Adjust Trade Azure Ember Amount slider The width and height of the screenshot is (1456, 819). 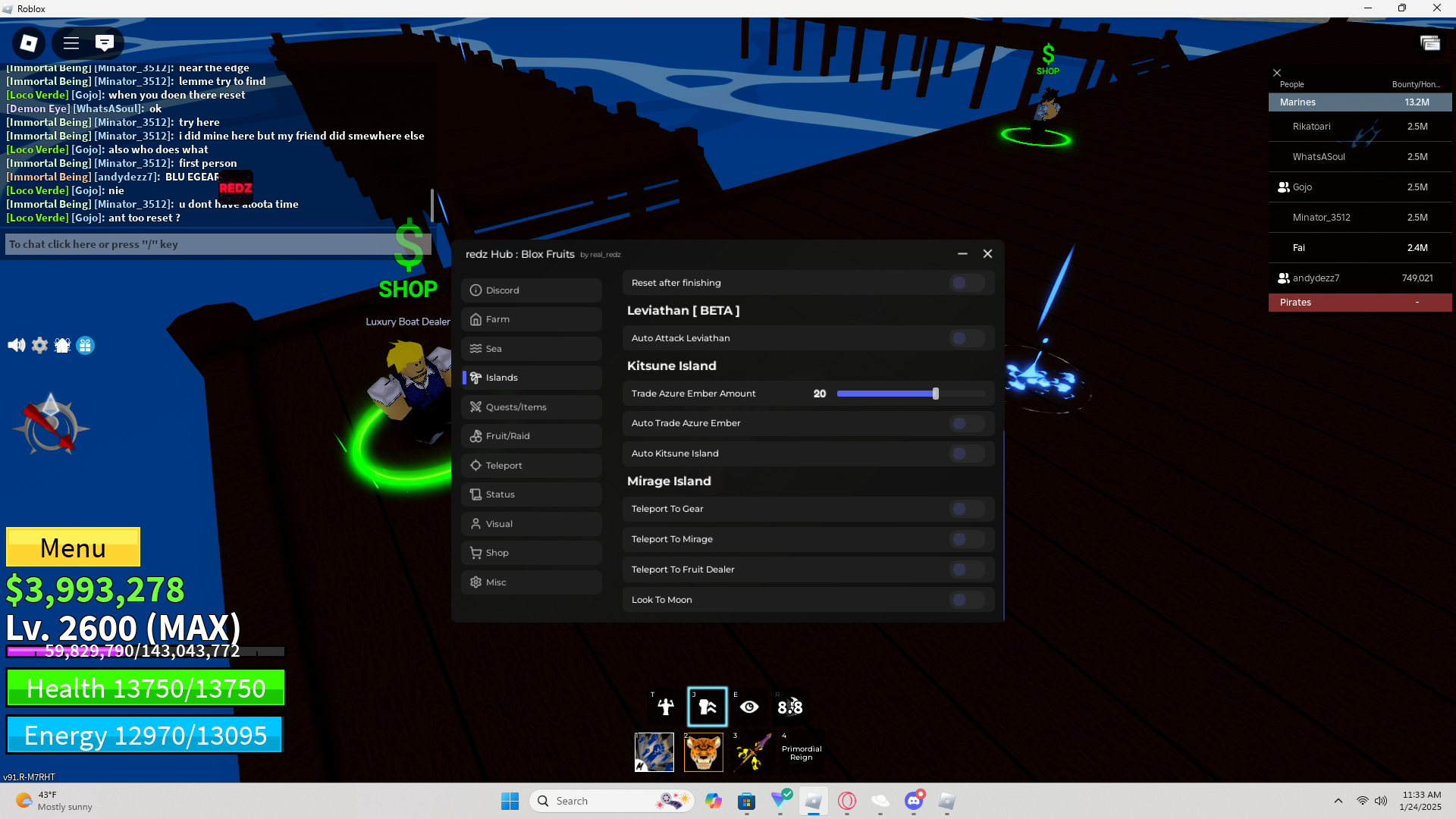click(x=936, y=394)
